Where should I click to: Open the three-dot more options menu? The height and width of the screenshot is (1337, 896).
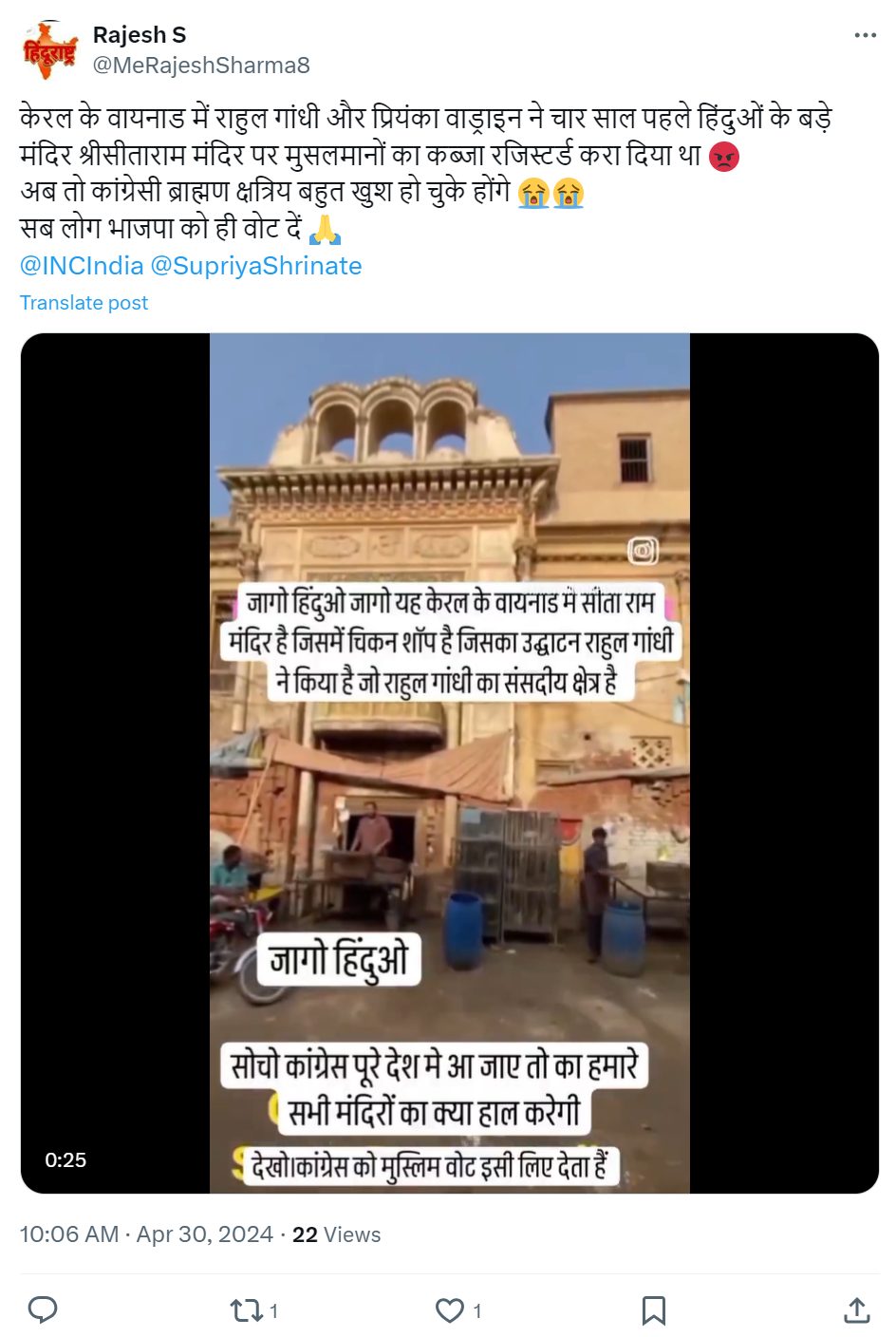click(x=865, y=35)
